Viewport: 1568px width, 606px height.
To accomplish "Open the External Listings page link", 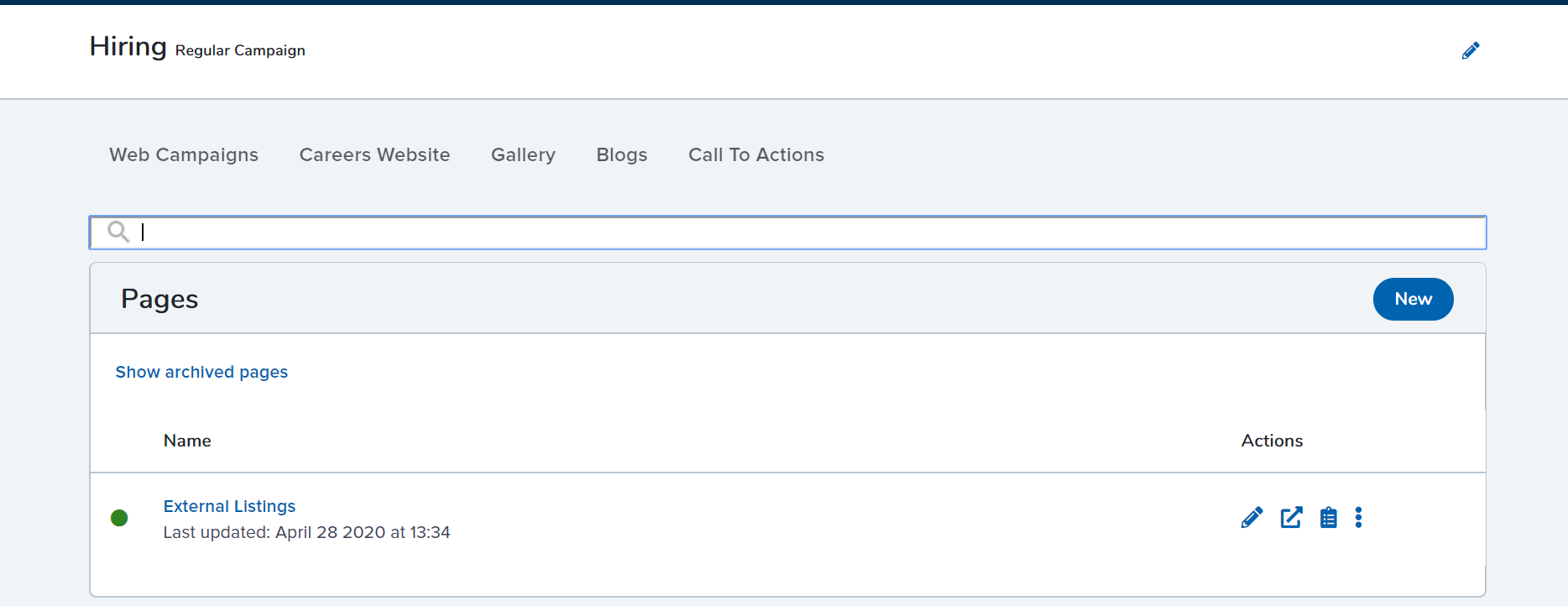I will 229,506.
